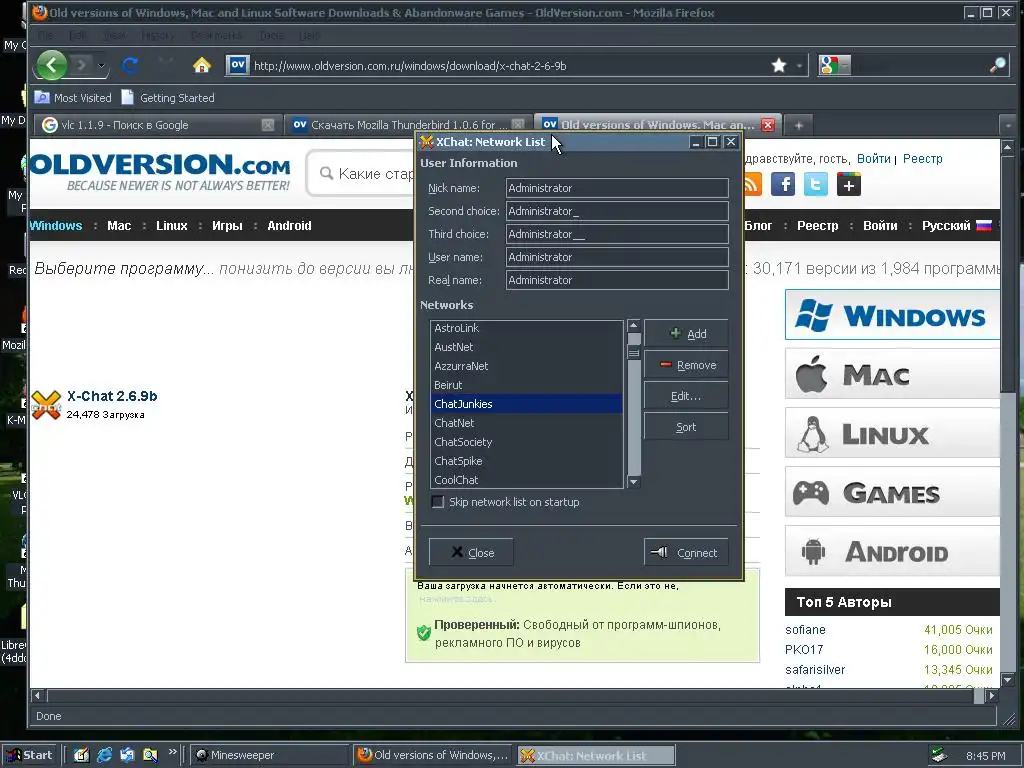
Task: Launch Internet Explorer from quick launch
Action: click(x=104, y=755)
